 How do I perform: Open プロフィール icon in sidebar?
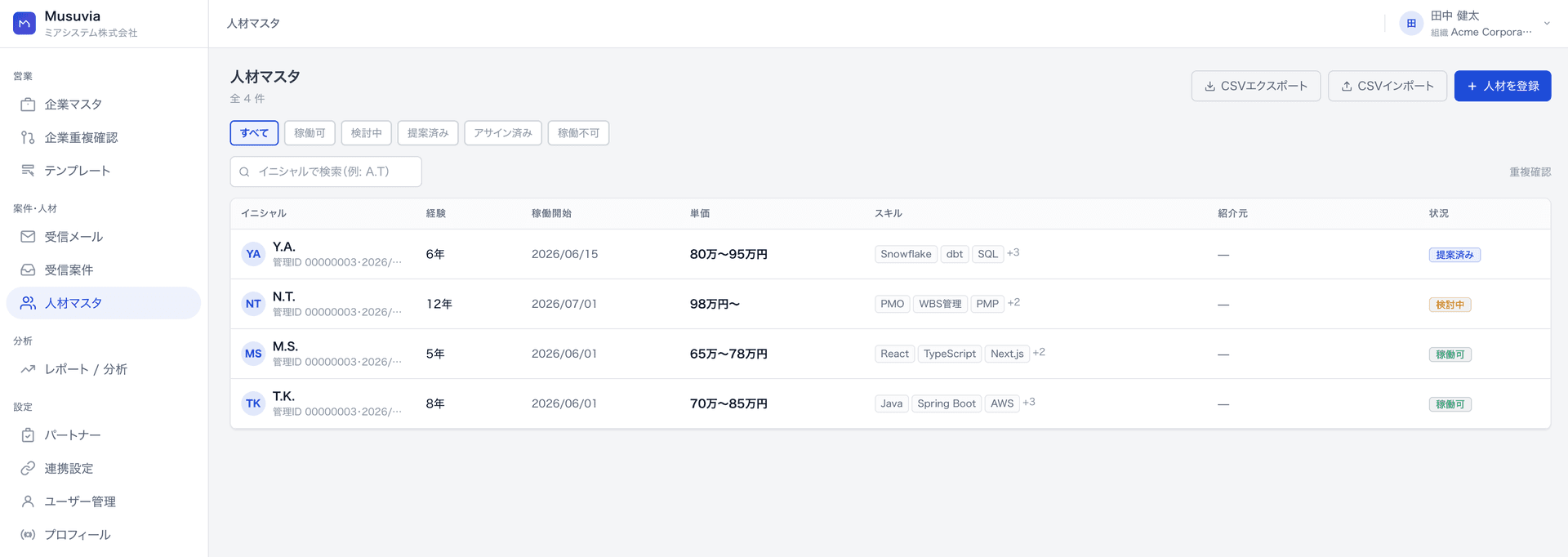(x=28, y=535)
